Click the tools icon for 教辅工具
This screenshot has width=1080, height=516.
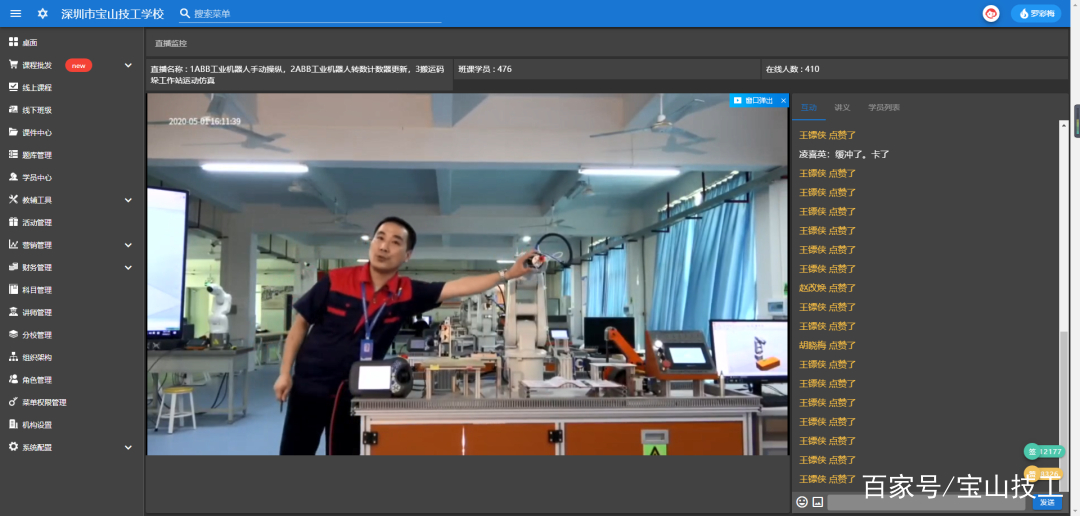(13, 200)
